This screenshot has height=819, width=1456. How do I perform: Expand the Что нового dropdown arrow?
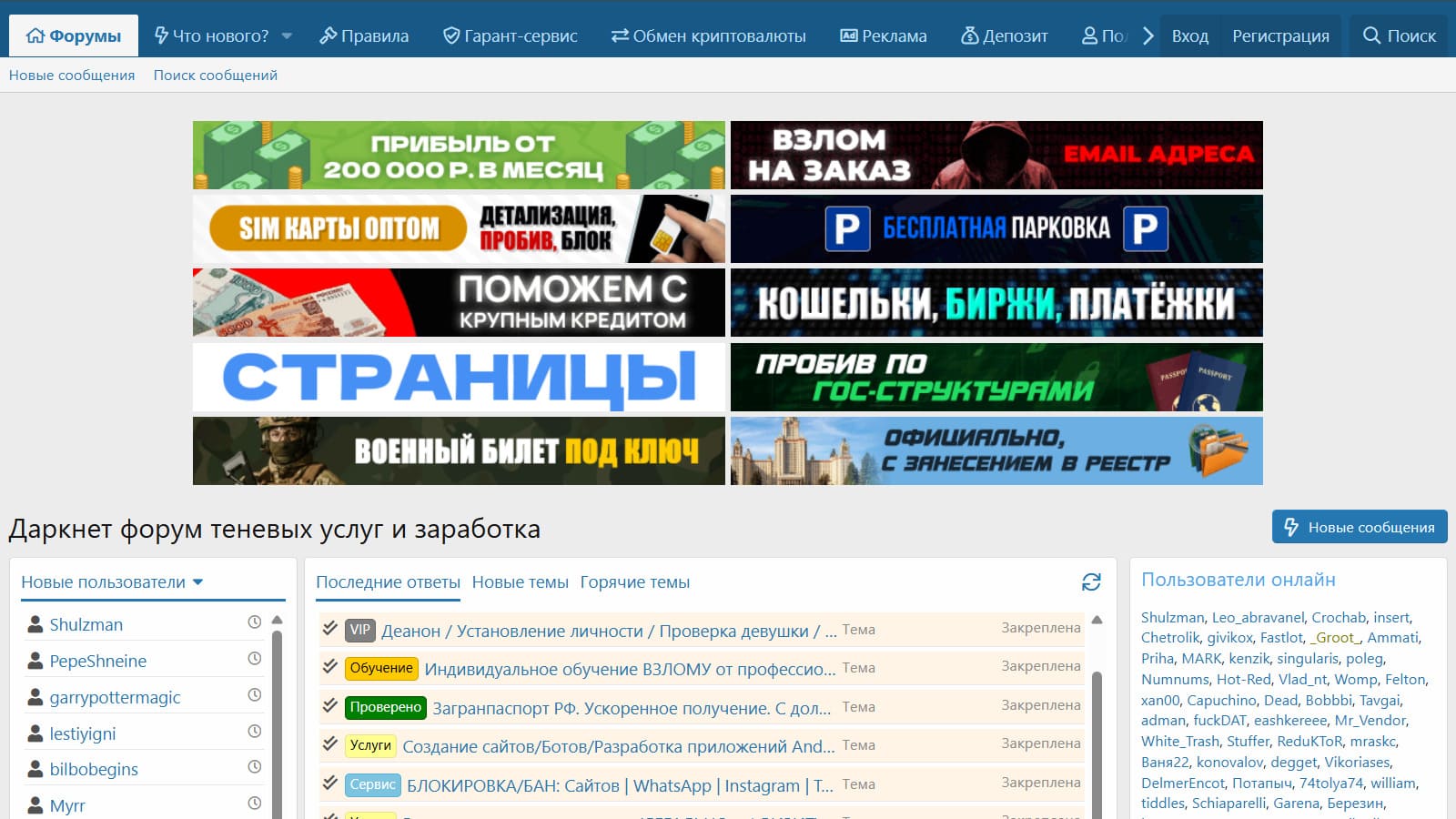(x=286, y=36)
